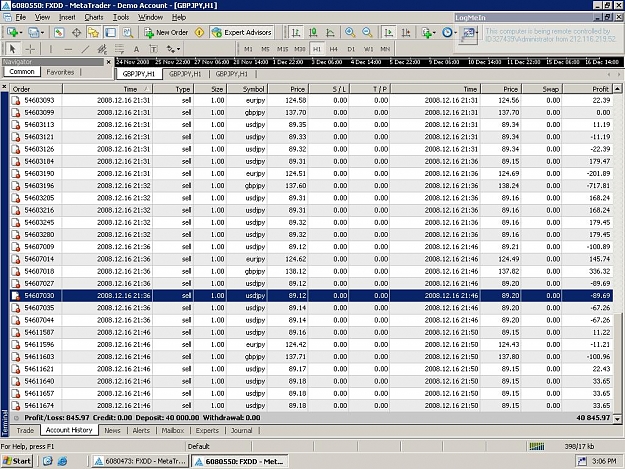The height and width of the screenshot is (469, 625).
Task: Open the Charts menu
Action: pos(94,17)
